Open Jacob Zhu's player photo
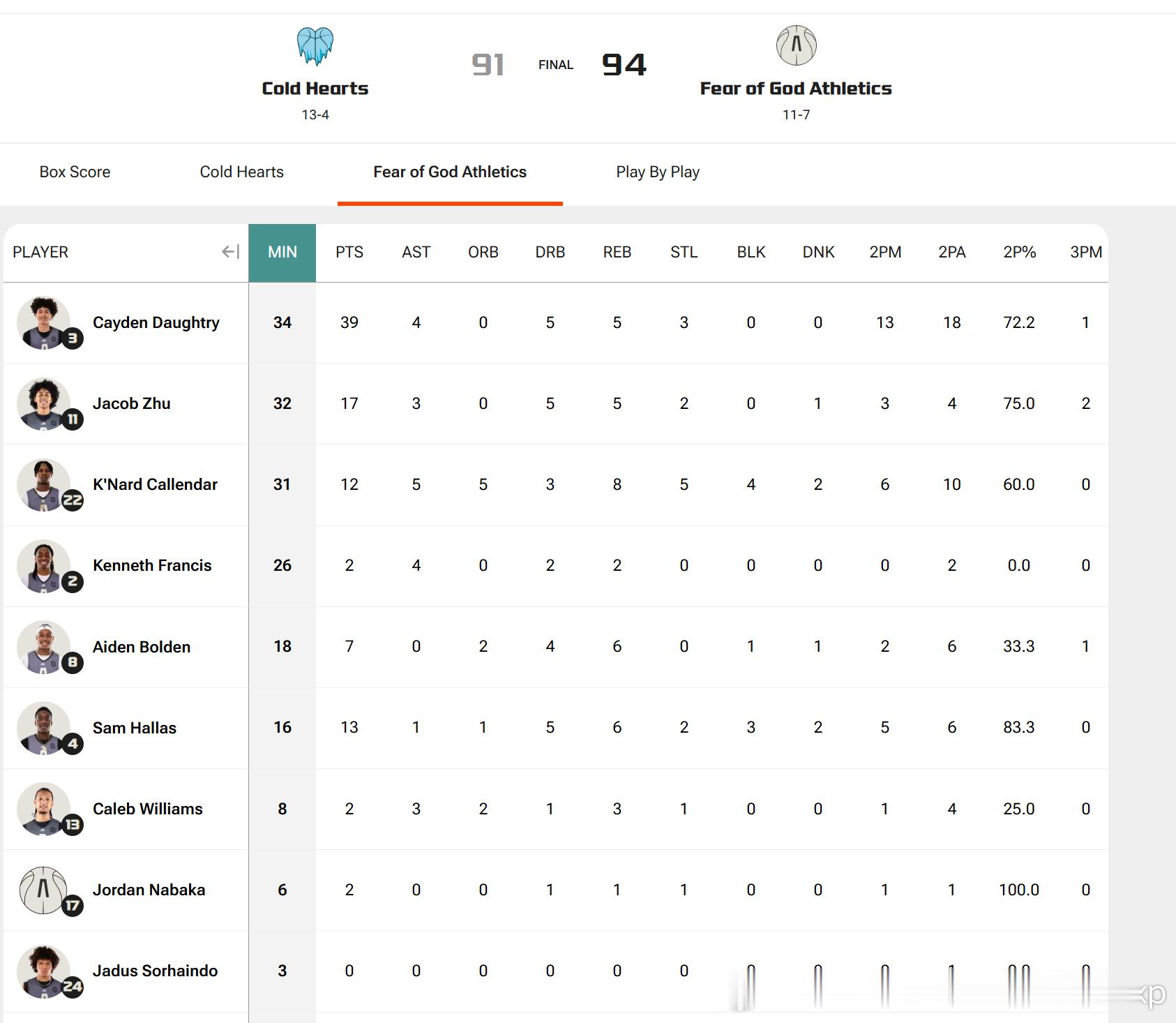1176x1023 pixels. [x=43, y=403]
